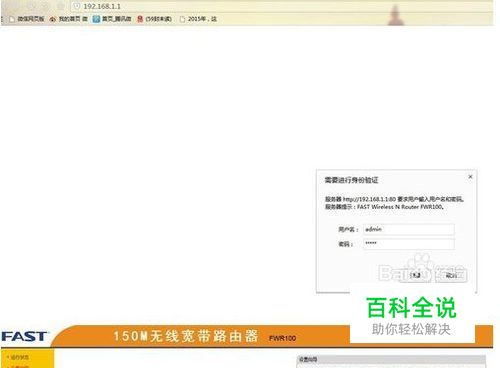Click the cancel button in authentication dialog

coord(451,275)
